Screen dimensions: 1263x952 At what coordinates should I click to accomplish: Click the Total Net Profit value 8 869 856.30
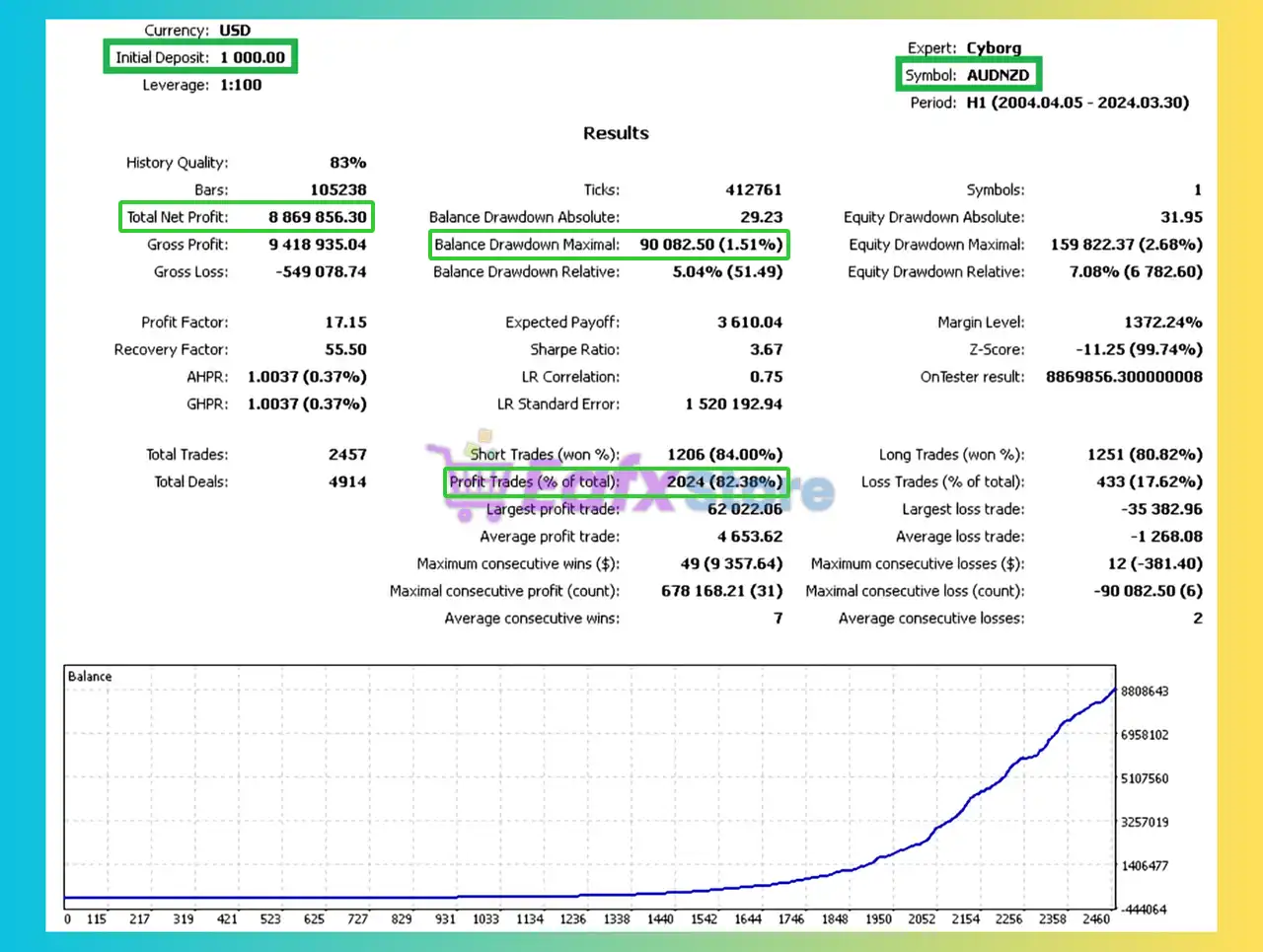tap(317, 217)
